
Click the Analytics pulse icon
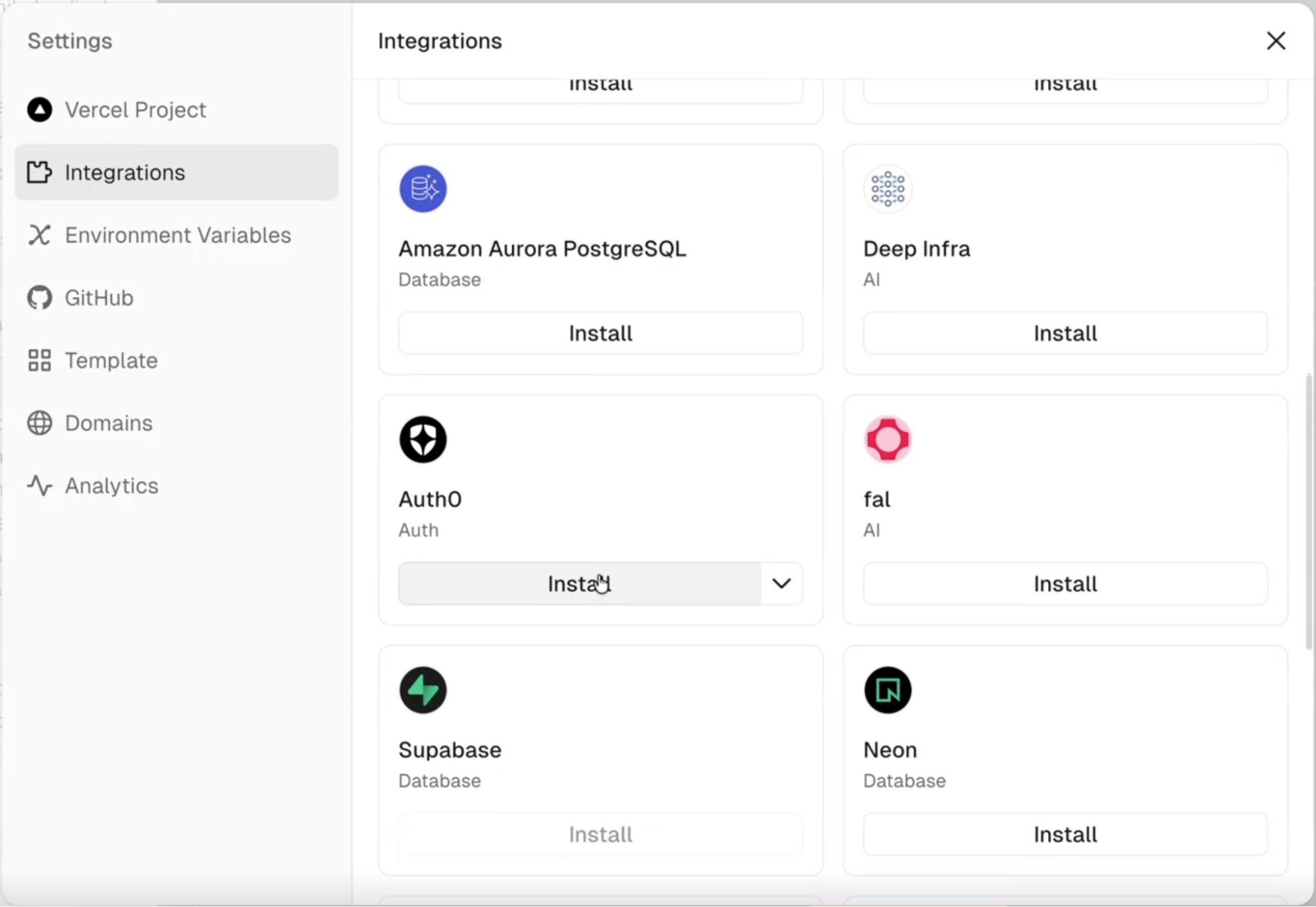coord(39,485)
